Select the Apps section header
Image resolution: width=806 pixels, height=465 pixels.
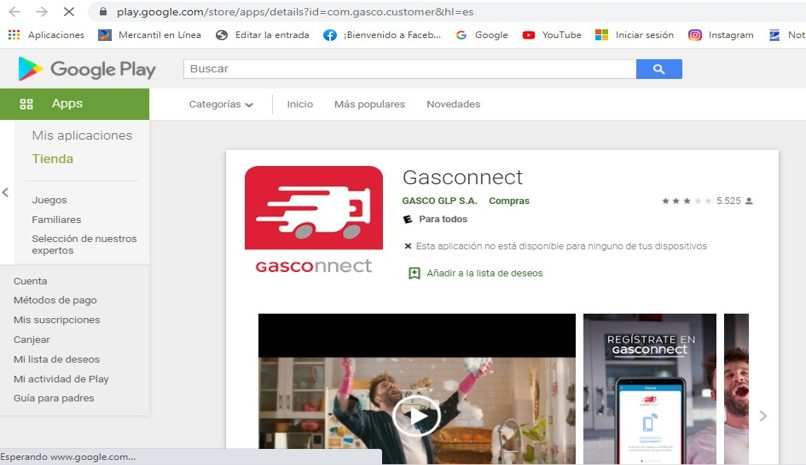(x=75, y=104)
